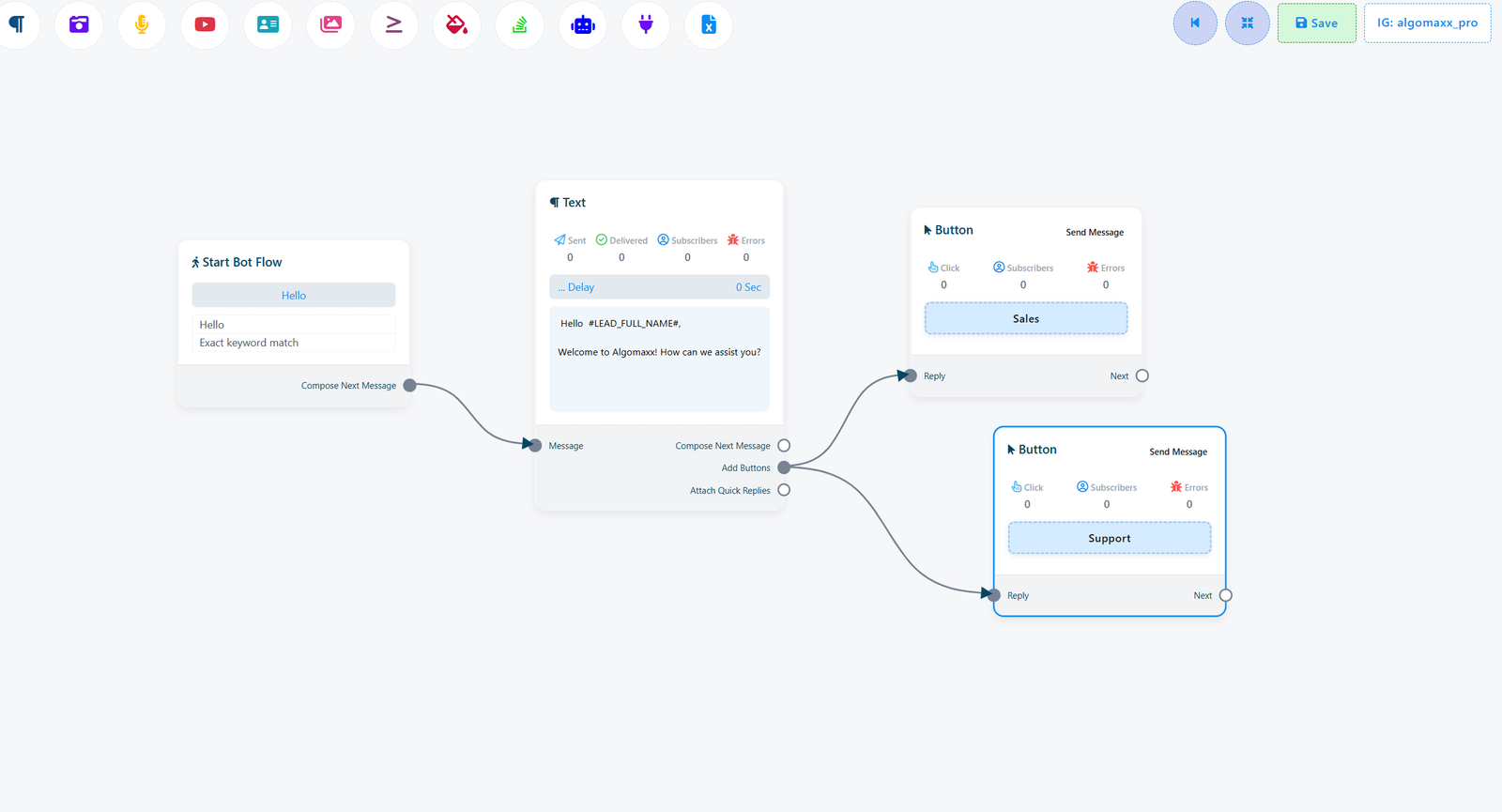
Task: Add a Text paragraph component
Action: tap(17, 24)
